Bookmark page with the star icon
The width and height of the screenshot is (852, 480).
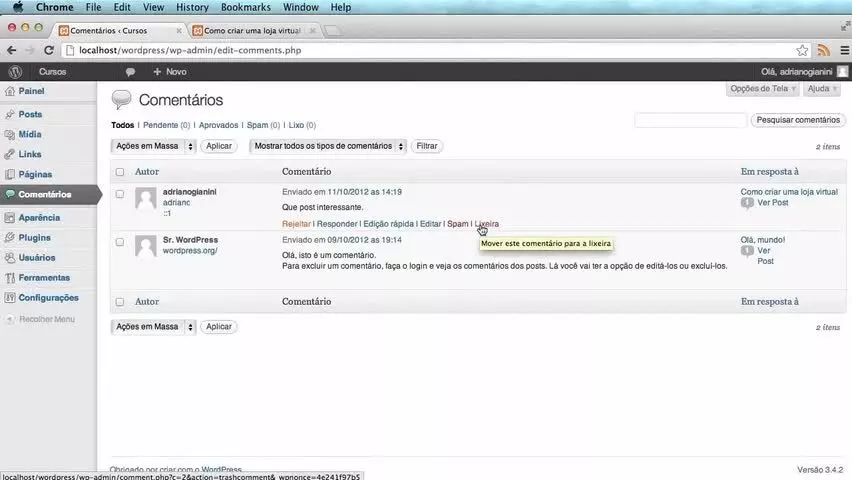(802, 51)
